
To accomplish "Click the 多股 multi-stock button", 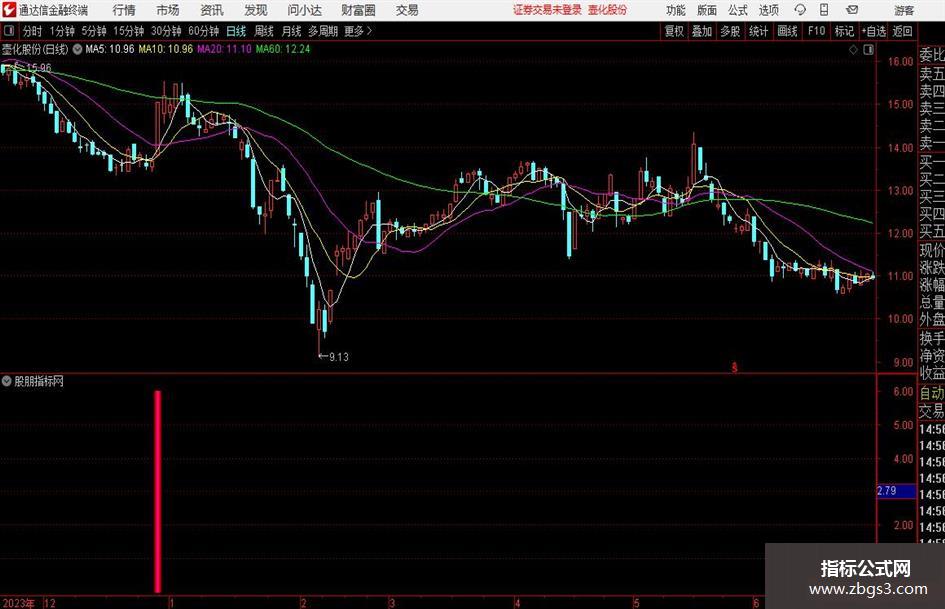I will click(730, 31).
